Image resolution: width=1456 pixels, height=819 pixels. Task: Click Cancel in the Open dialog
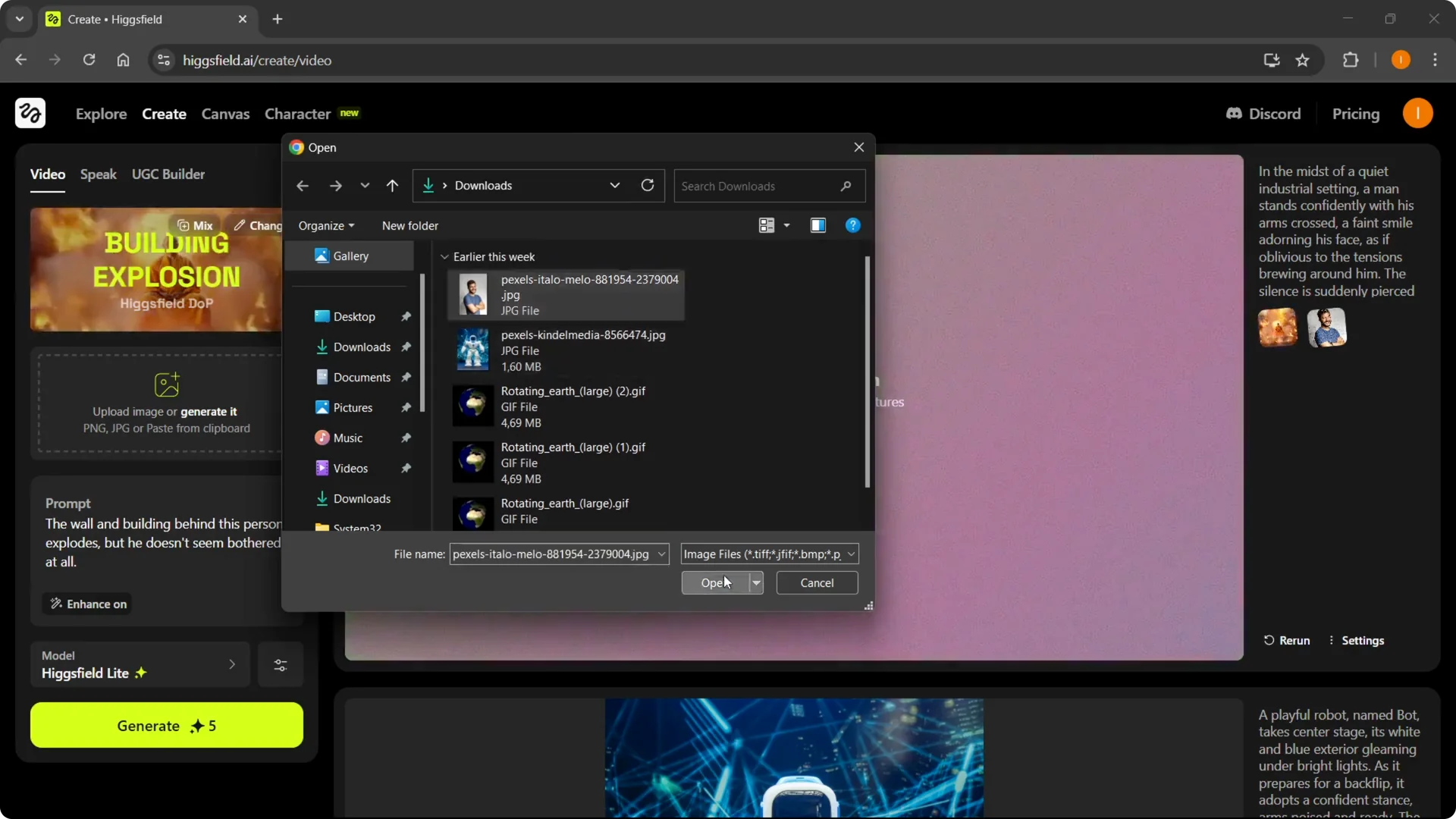click(816, 582)
